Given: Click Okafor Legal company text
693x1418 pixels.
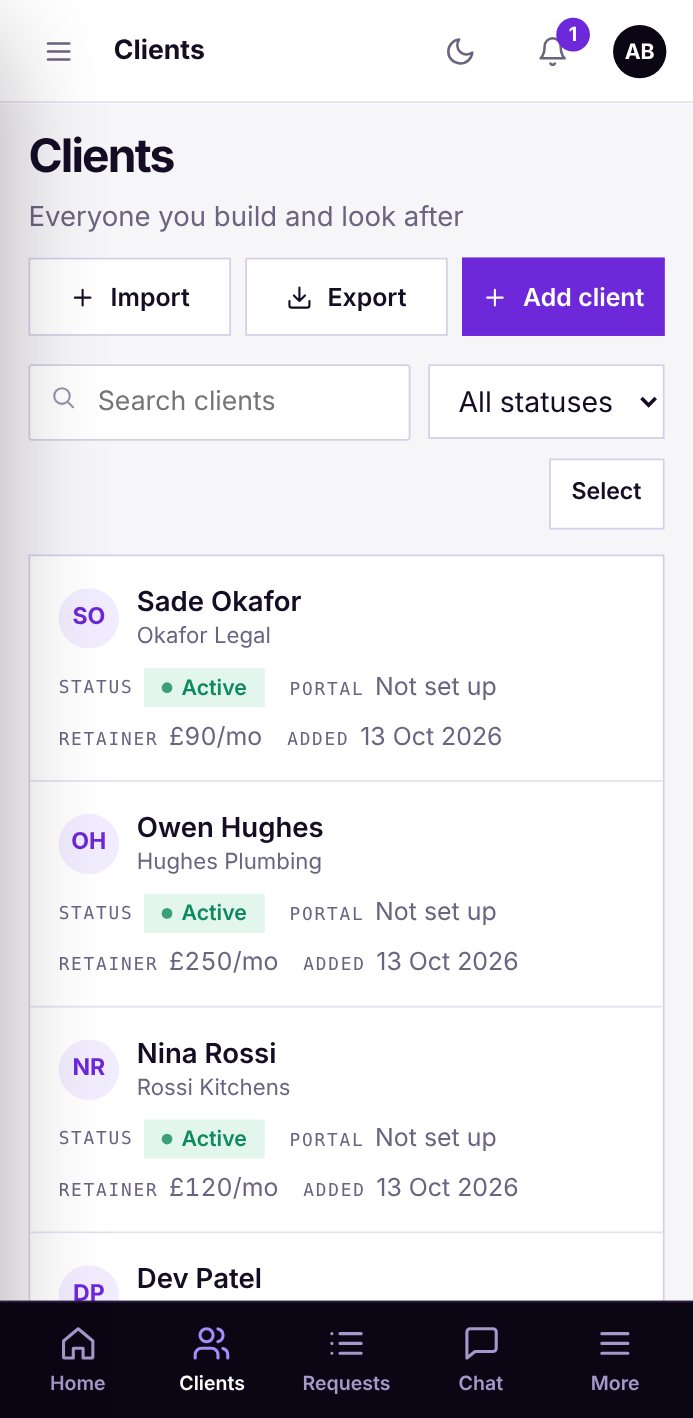Looking at the screenshot, I should pos(204,635).
